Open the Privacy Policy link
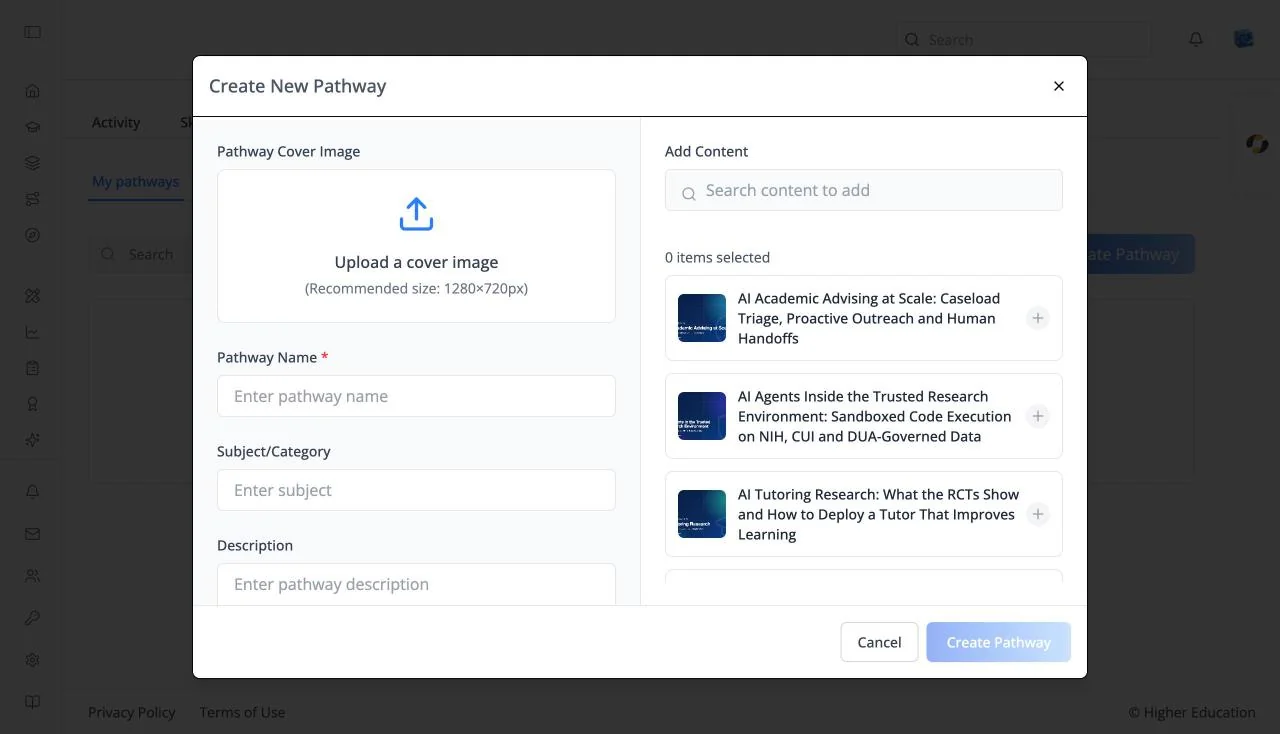Screen dimensions: 1280x734 coord(132,712)
